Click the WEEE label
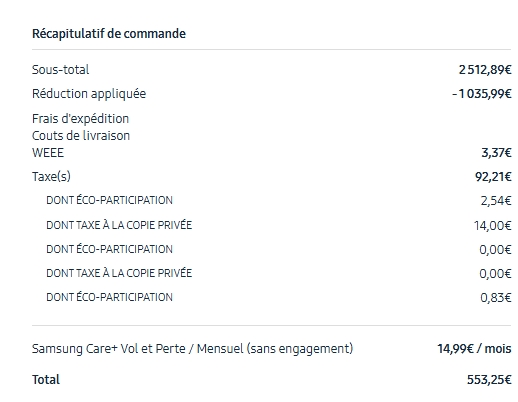The image size is (518, 402). (x=48, y=153)
